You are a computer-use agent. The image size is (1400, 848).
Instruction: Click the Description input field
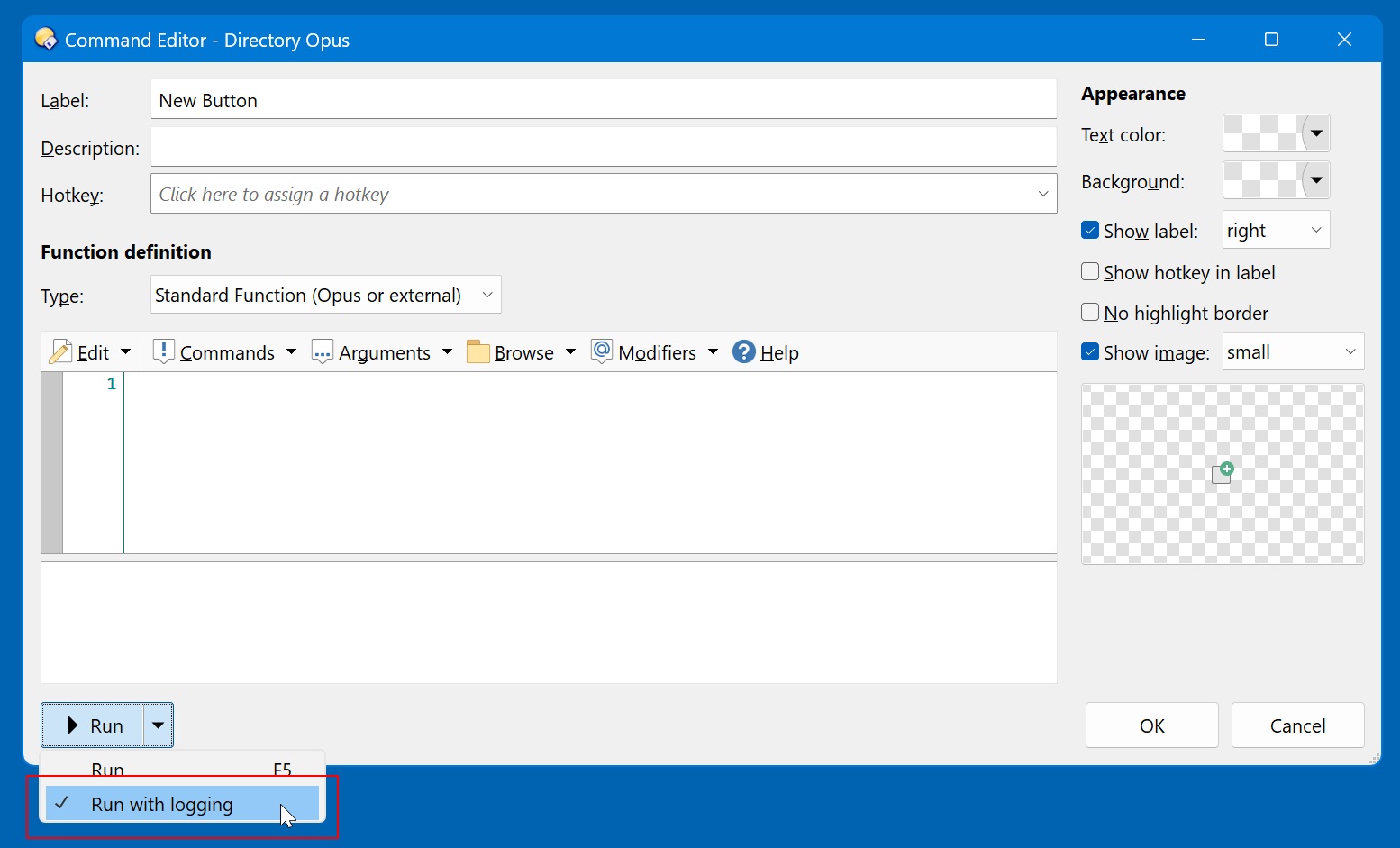coord(604,147)
